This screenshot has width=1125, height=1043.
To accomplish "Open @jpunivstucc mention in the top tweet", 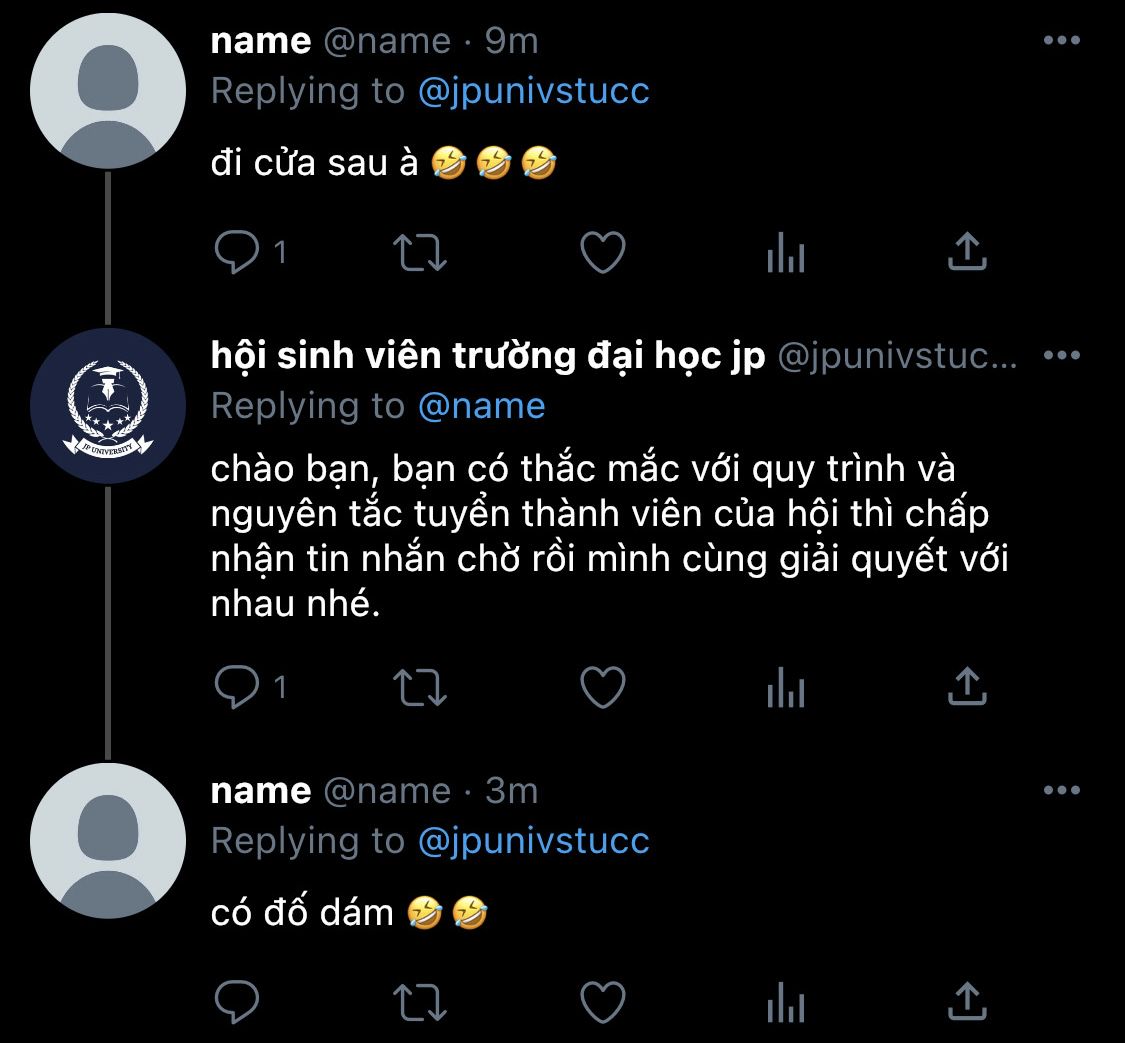I will point(534,92).
